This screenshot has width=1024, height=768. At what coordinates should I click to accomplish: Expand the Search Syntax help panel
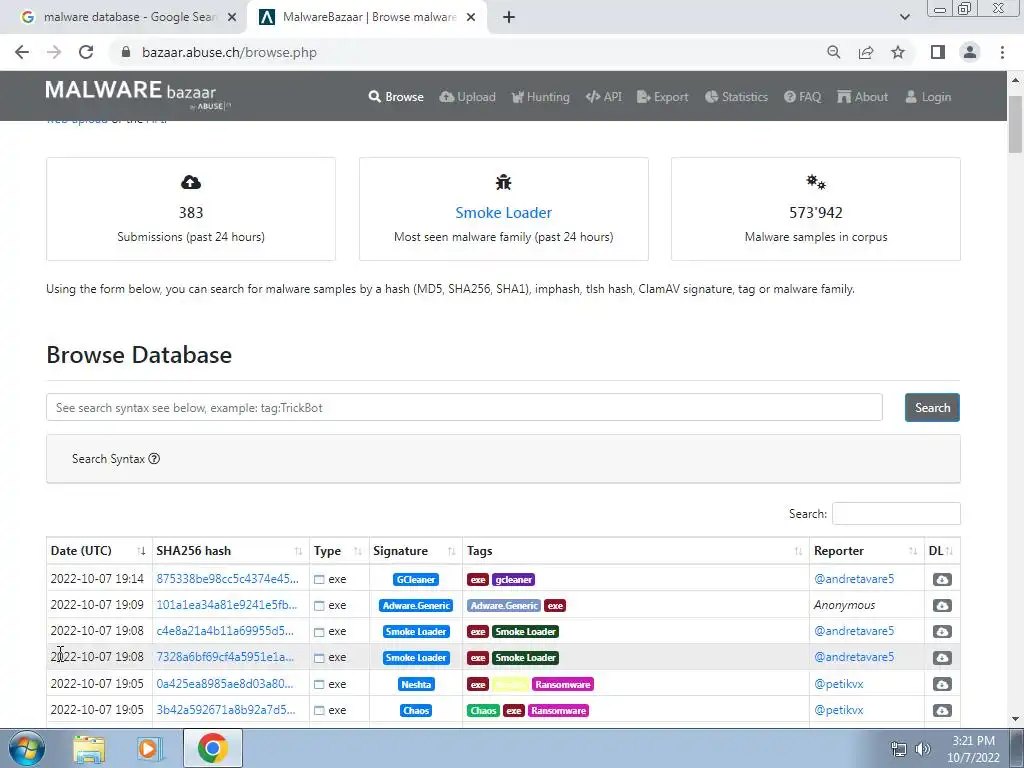coord(116,458)
